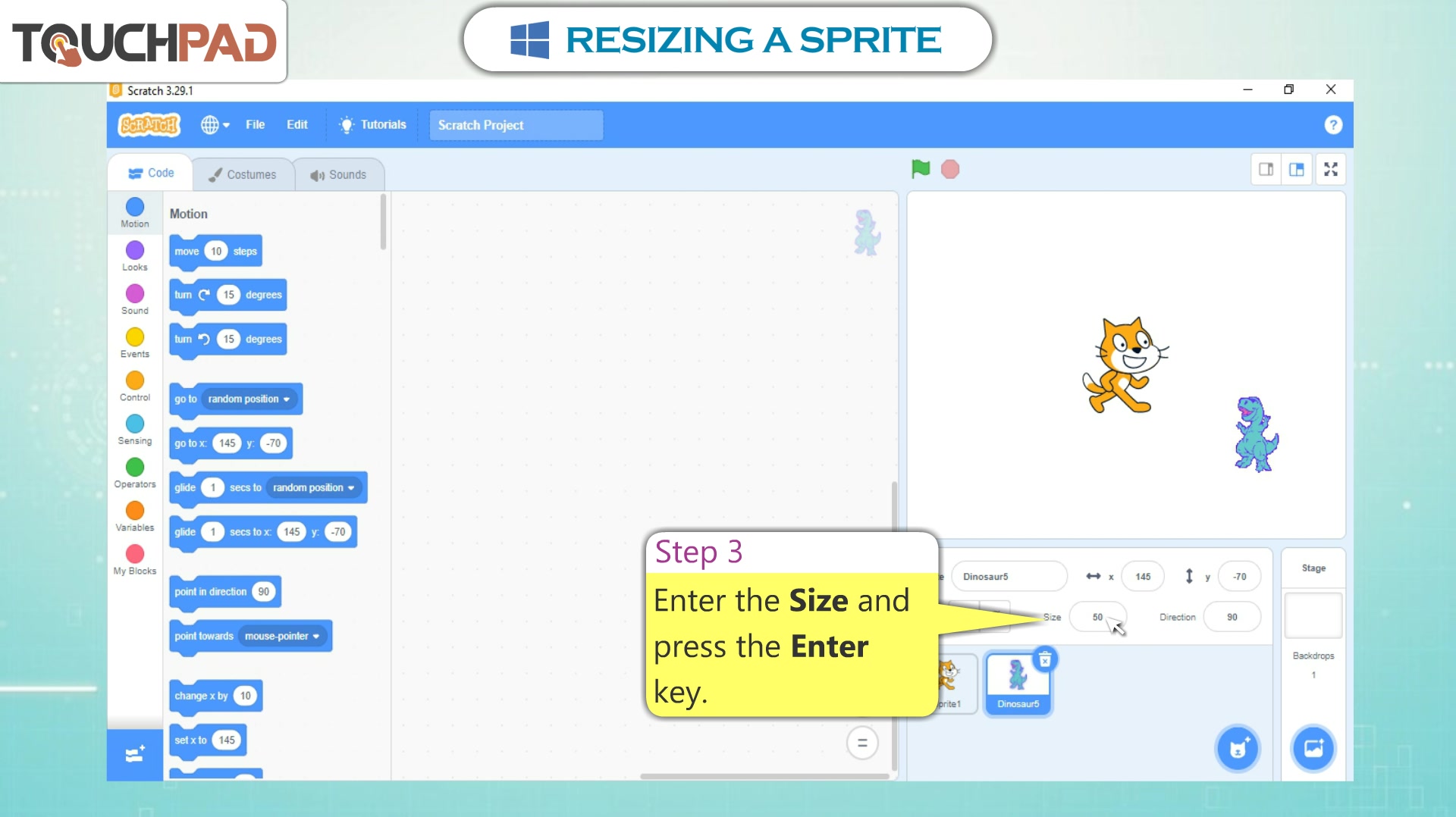This screenshot has width=1456, height=817.
Task: Select the Sound block category
Action: [135, 299]
